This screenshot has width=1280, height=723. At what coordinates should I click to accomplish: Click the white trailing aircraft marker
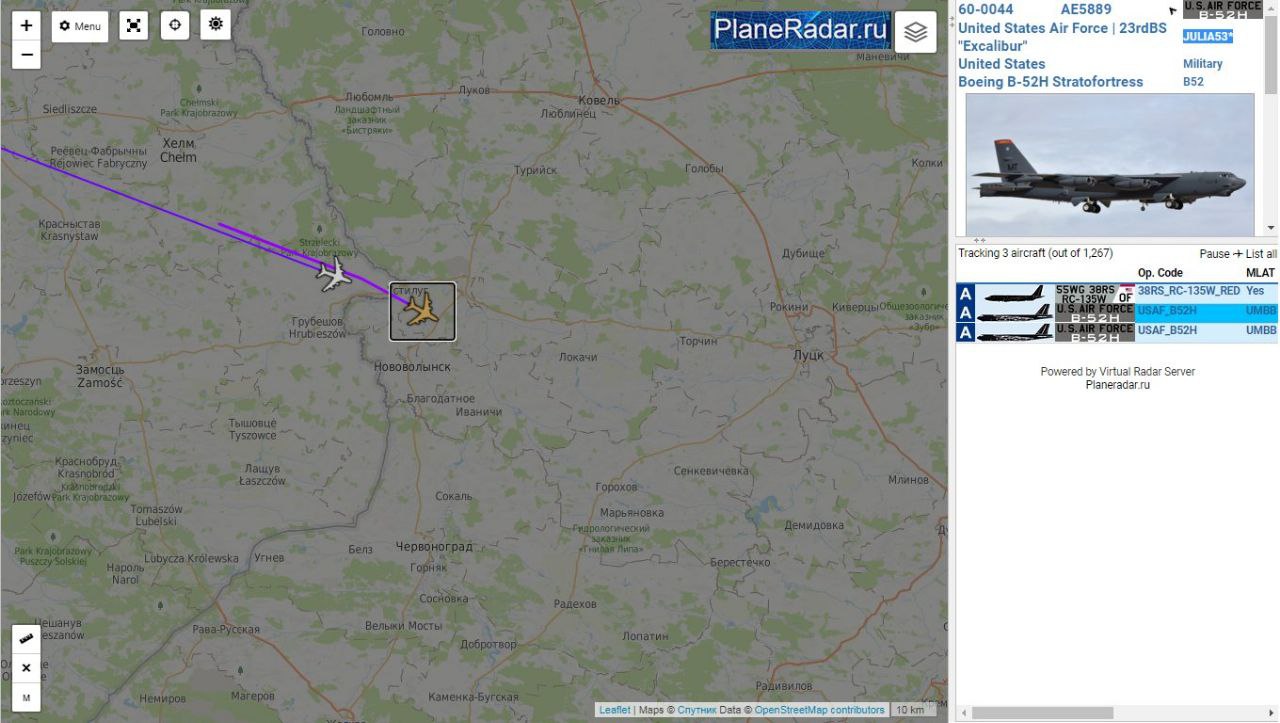pos(335,274)
